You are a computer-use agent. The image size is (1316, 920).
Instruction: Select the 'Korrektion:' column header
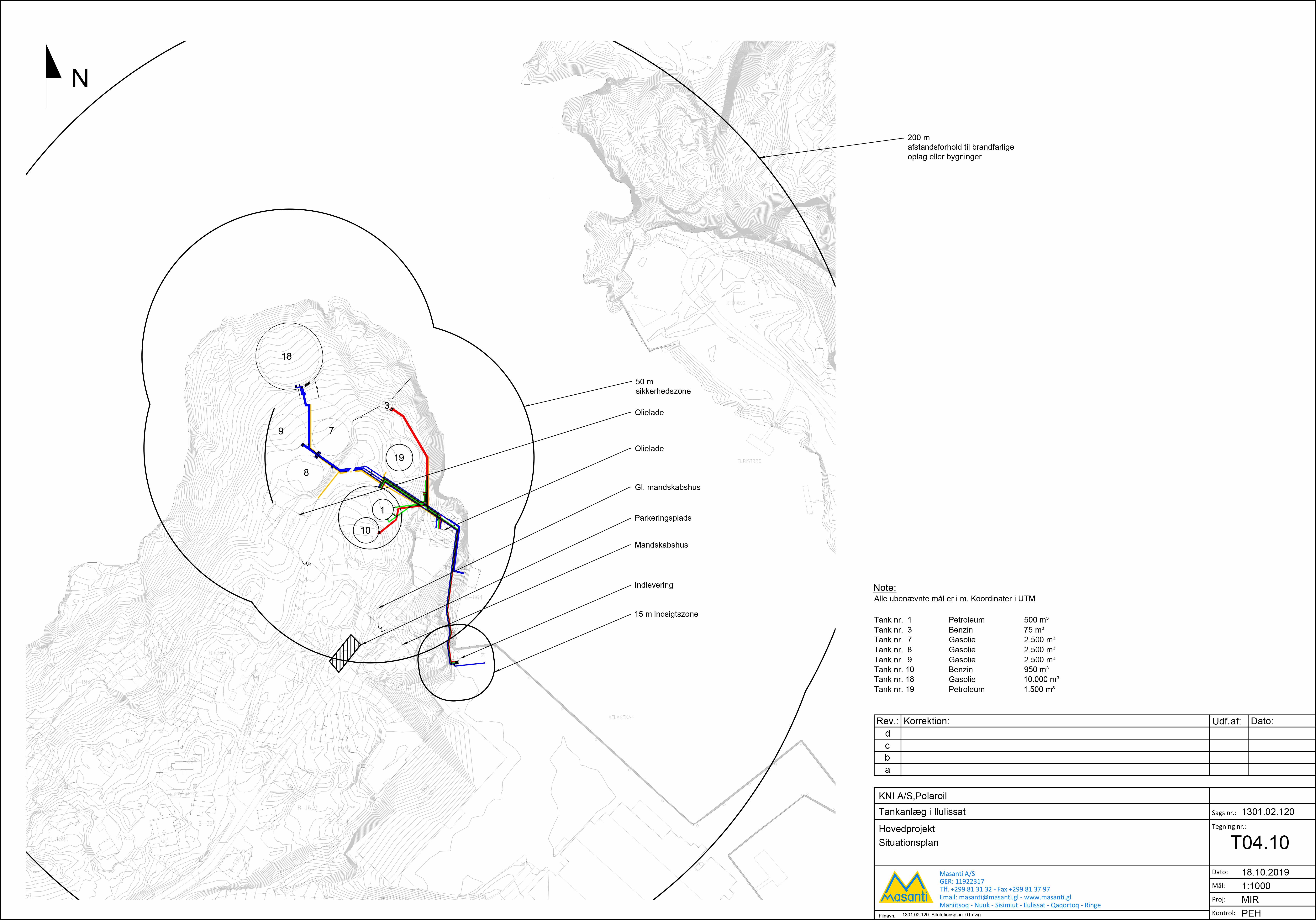(926, 721)
